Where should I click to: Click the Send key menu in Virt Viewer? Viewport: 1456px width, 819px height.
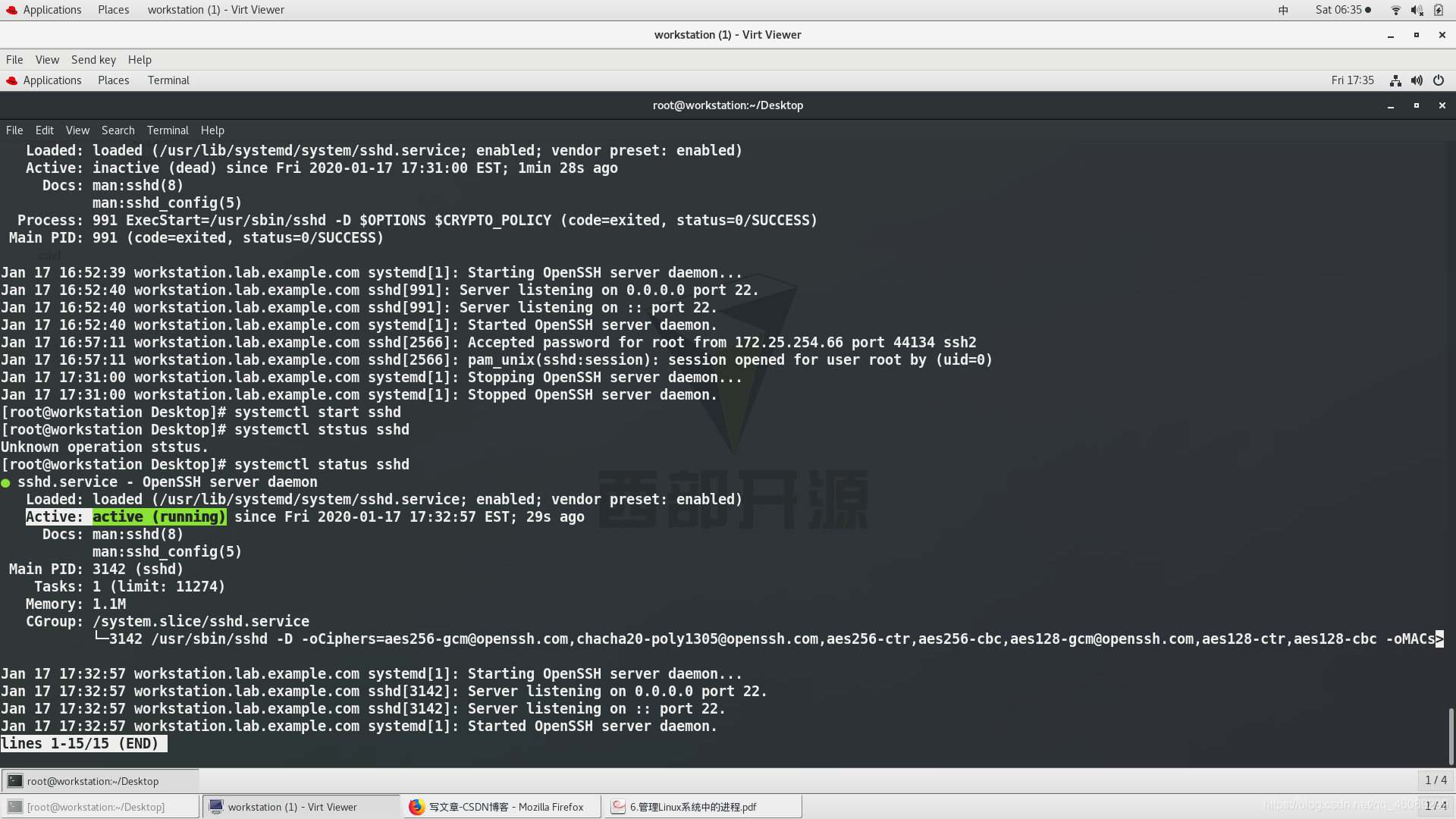(93, 59)
